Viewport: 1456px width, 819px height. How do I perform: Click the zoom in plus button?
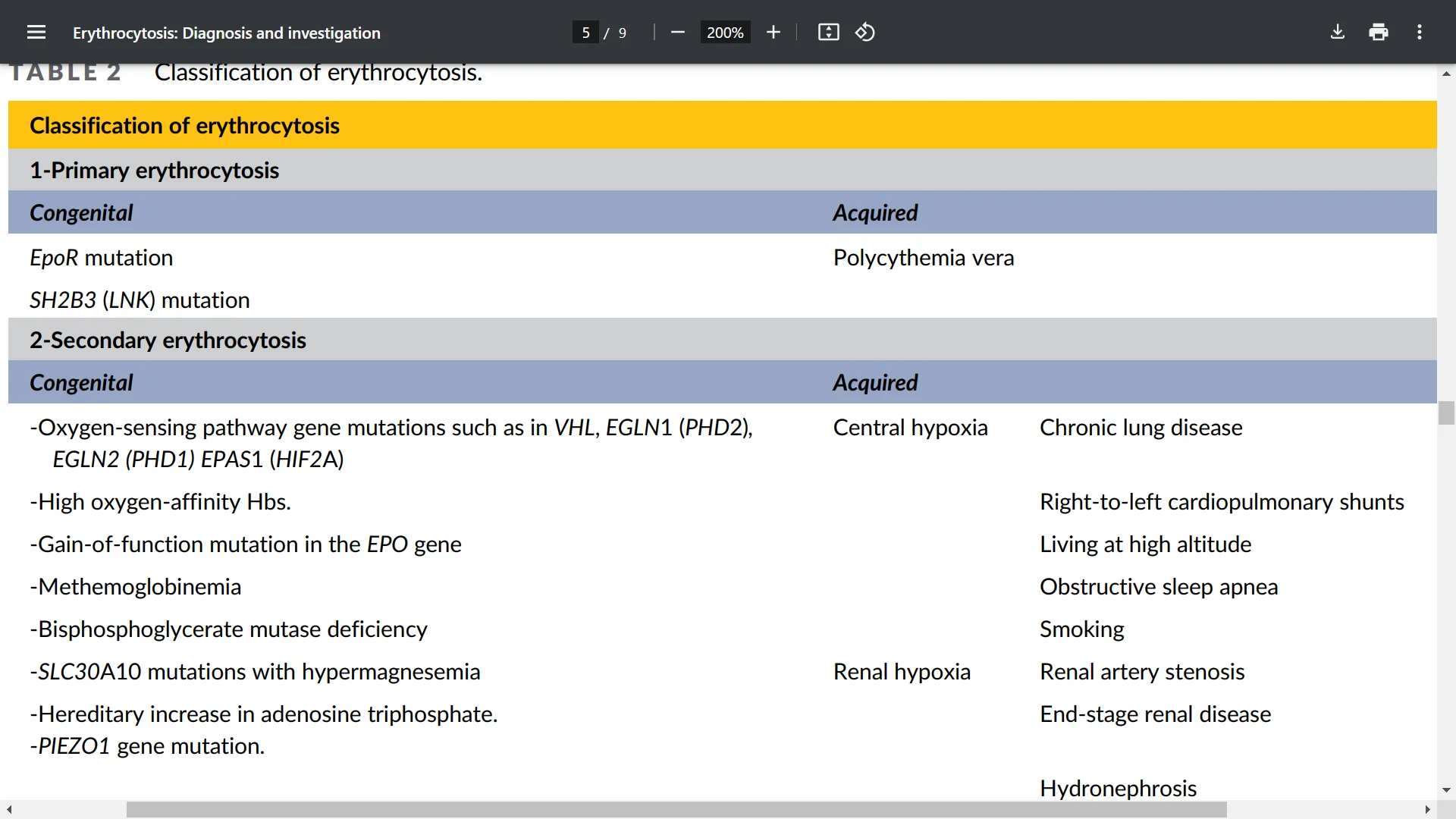pyautogui.click(x=773, y=32)
